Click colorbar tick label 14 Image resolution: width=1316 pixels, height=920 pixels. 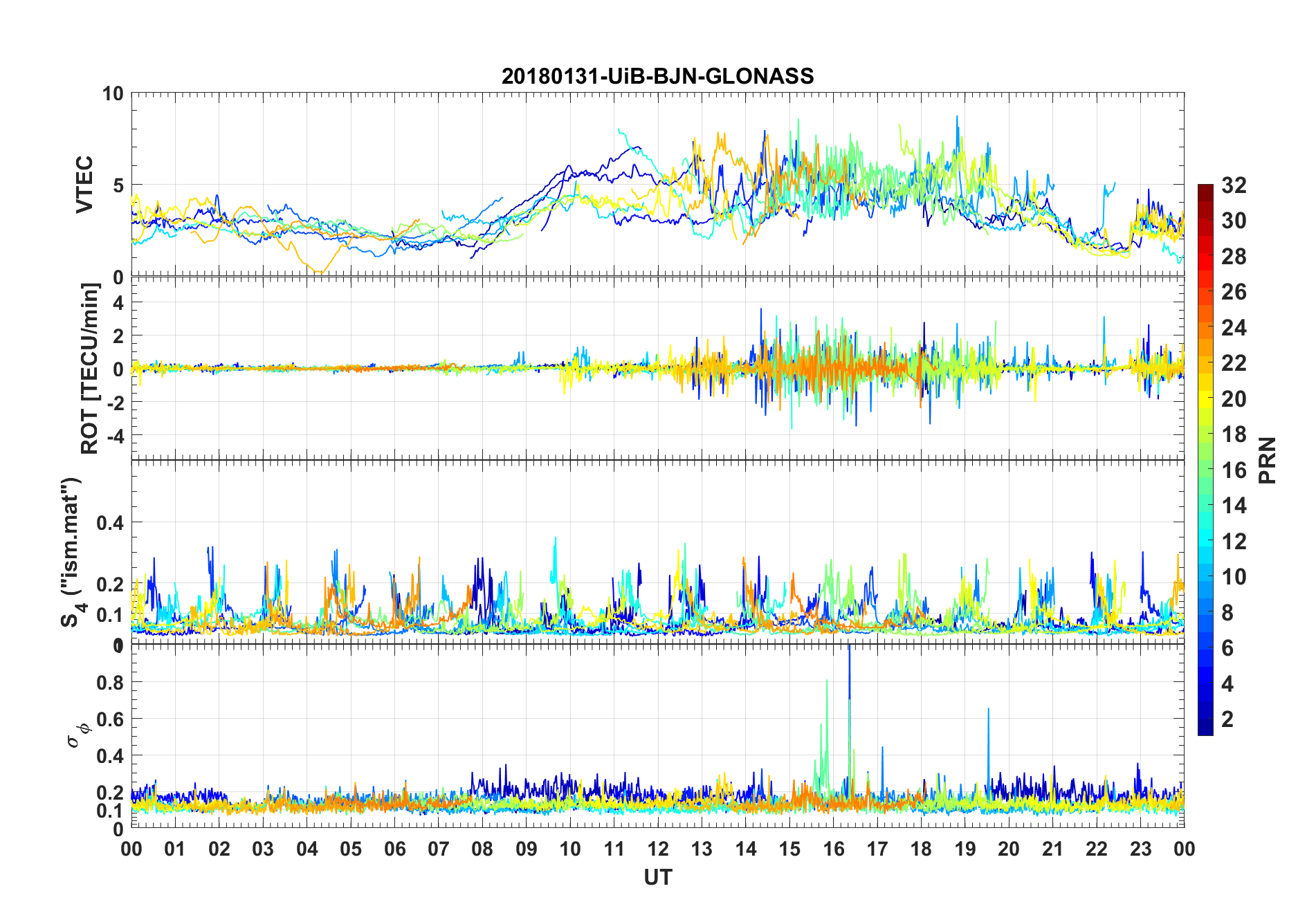(1234, 506)
